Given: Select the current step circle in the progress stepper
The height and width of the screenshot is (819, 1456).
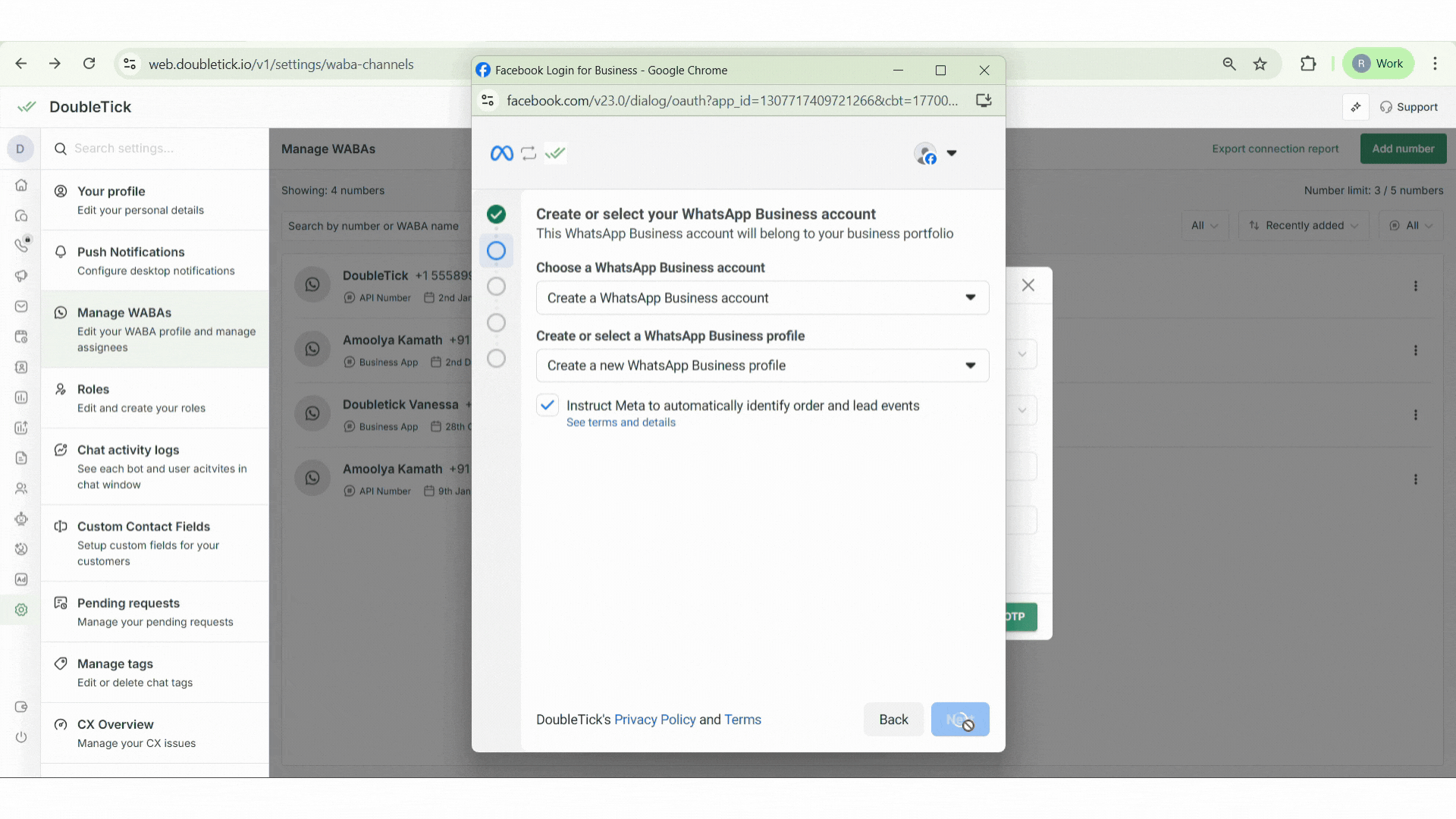Looking at the screenshot, I should [496, 250].
